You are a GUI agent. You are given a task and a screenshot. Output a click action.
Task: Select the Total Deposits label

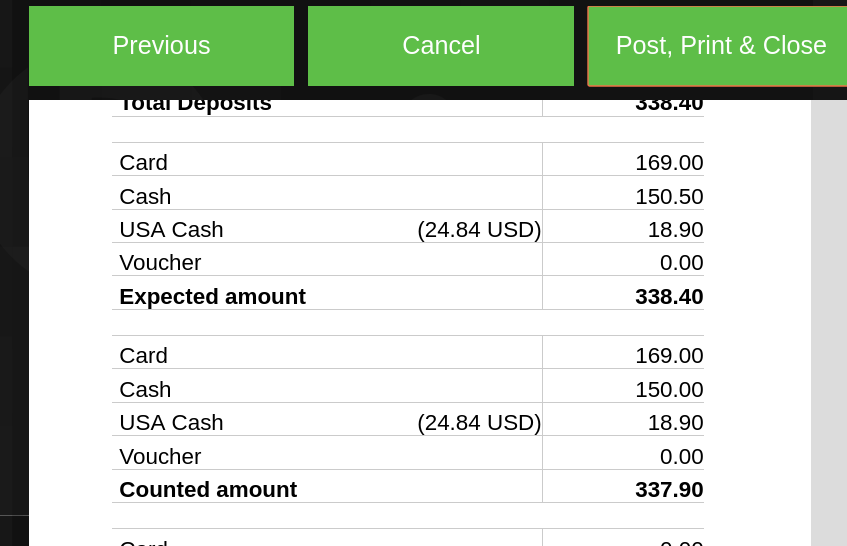click(x=195, y=105)
